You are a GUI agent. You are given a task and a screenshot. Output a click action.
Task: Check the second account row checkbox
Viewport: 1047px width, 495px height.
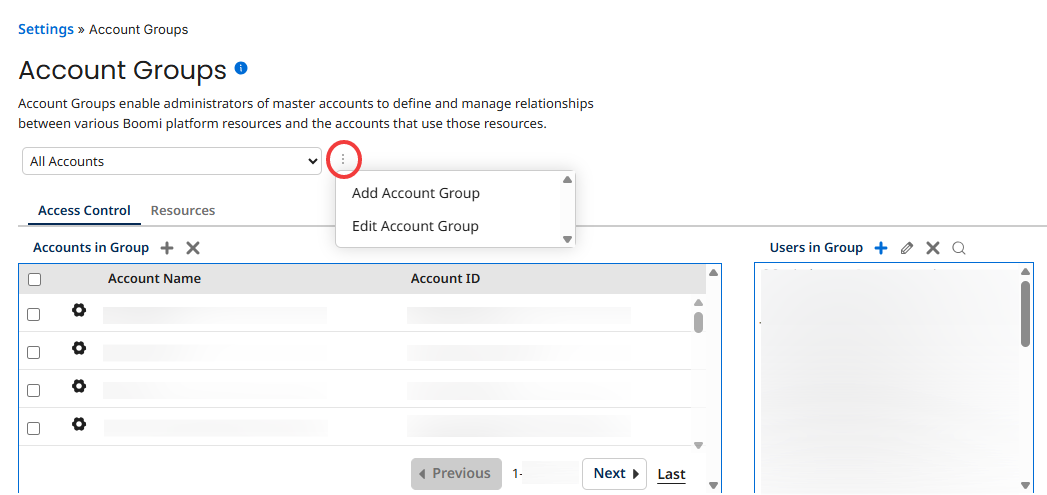tap(33, 353)
